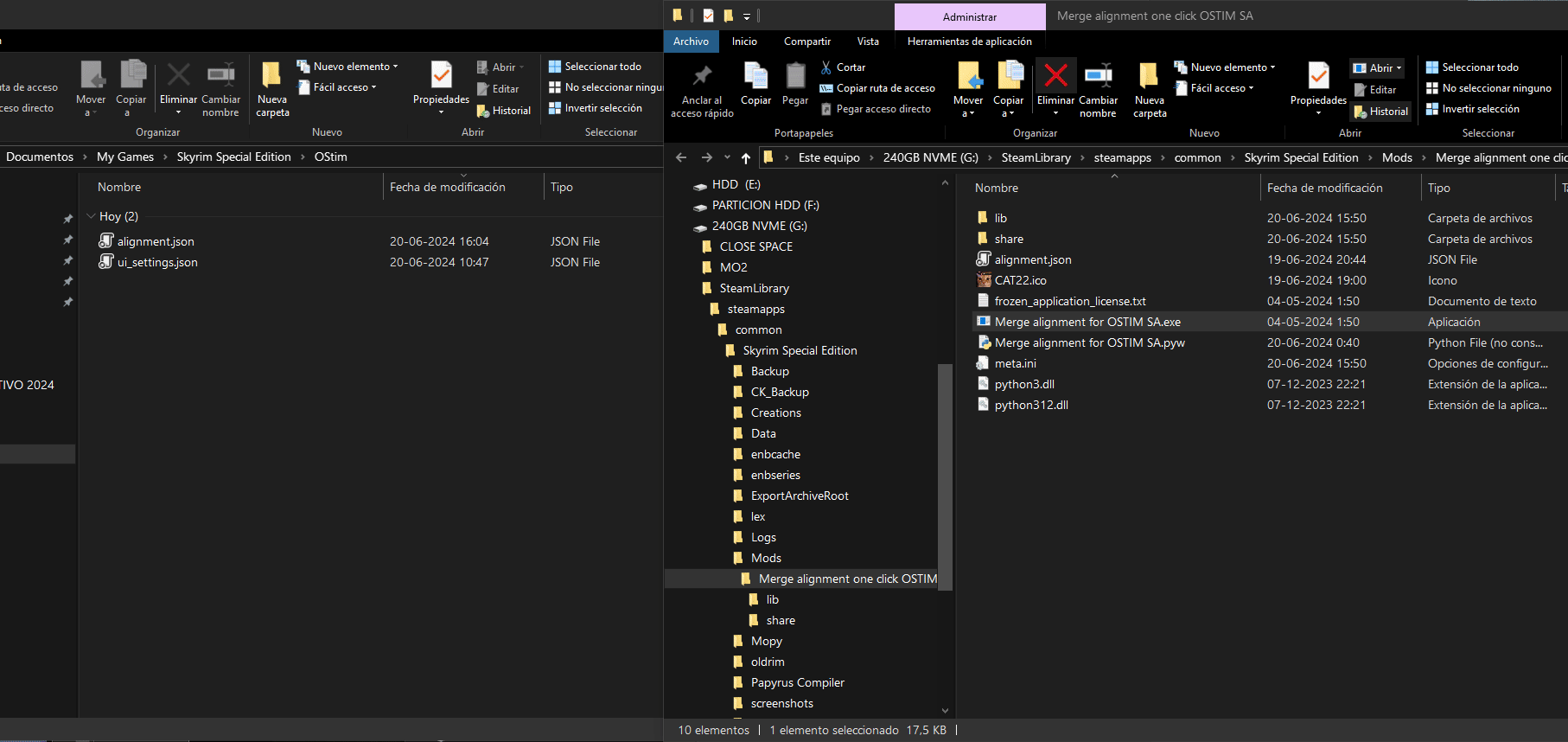Click Anclar al acceso rápido pin icon
This screenshot has height=742, width=1568.
pyautogui.click(x=702, y=76)
